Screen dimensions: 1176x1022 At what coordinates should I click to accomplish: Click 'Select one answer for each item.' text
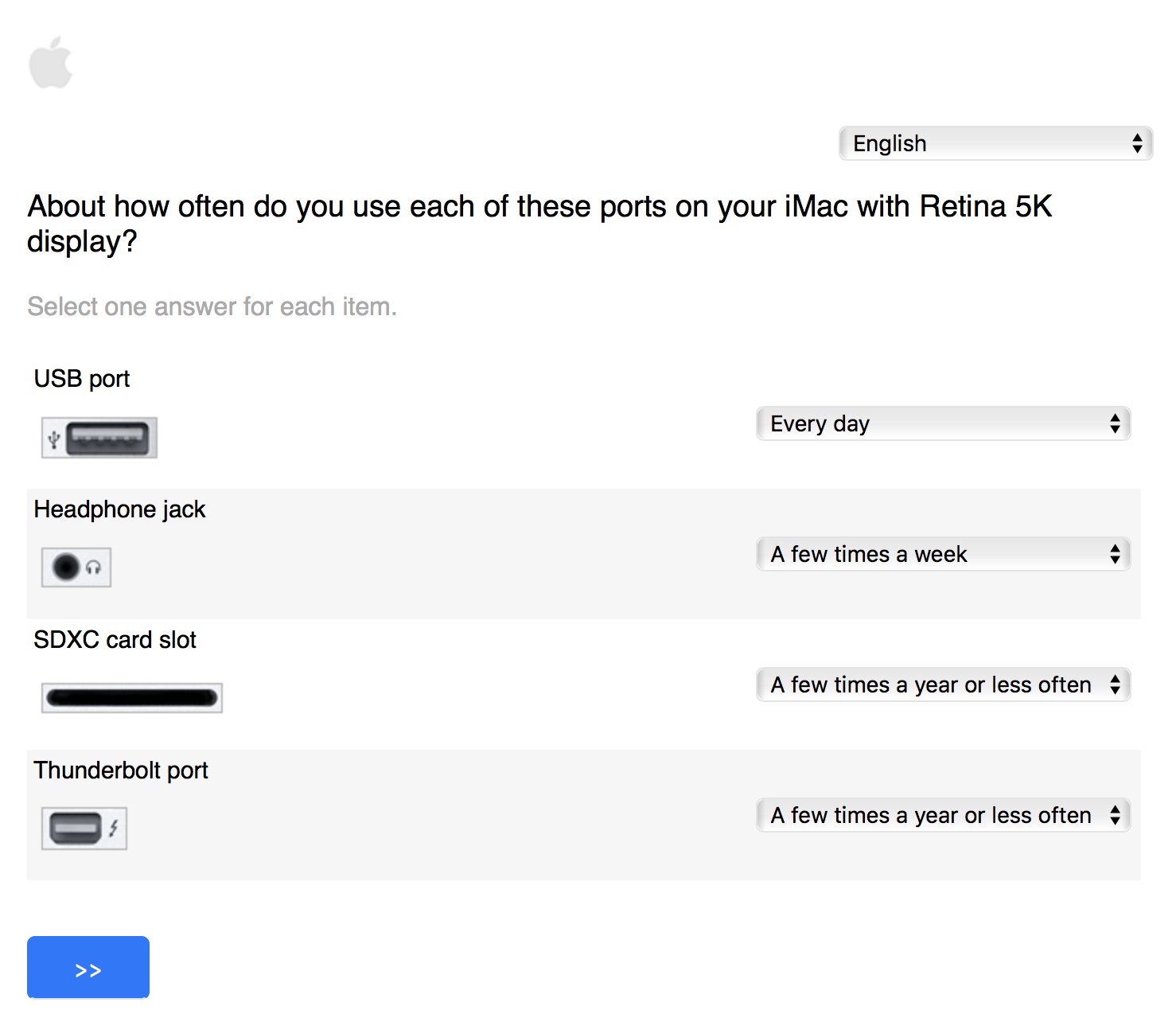(212, 306)
